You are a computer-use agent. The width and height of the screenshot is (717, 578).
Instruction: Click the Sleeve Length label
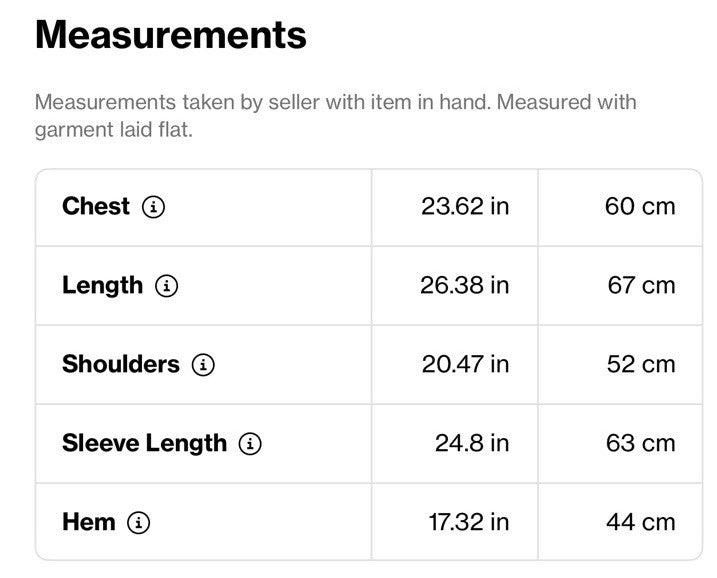144,444
